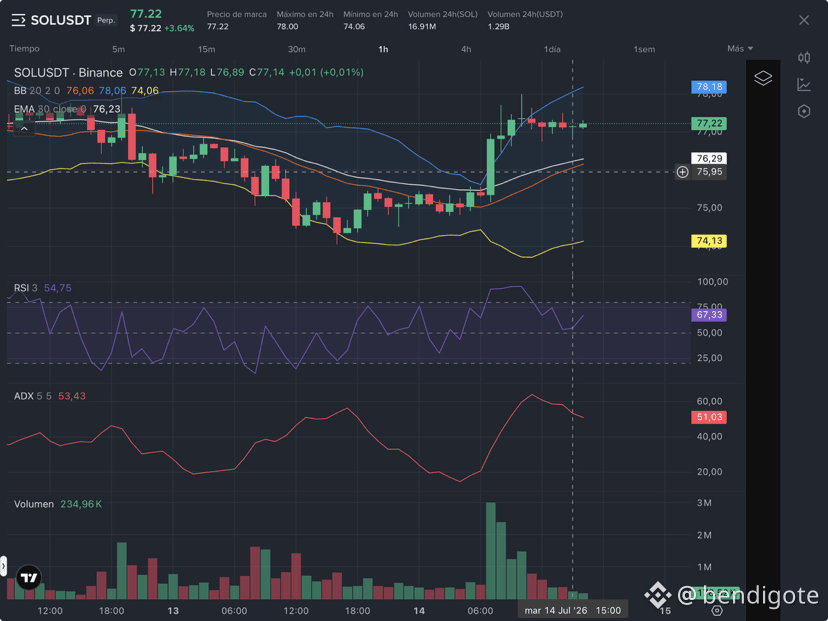
Task: Click the 18:00 label before day 13
Action: coord(111,611)
